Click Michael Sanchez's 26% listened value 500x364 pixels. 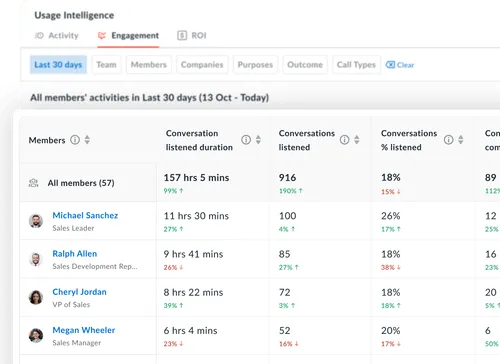391,216
